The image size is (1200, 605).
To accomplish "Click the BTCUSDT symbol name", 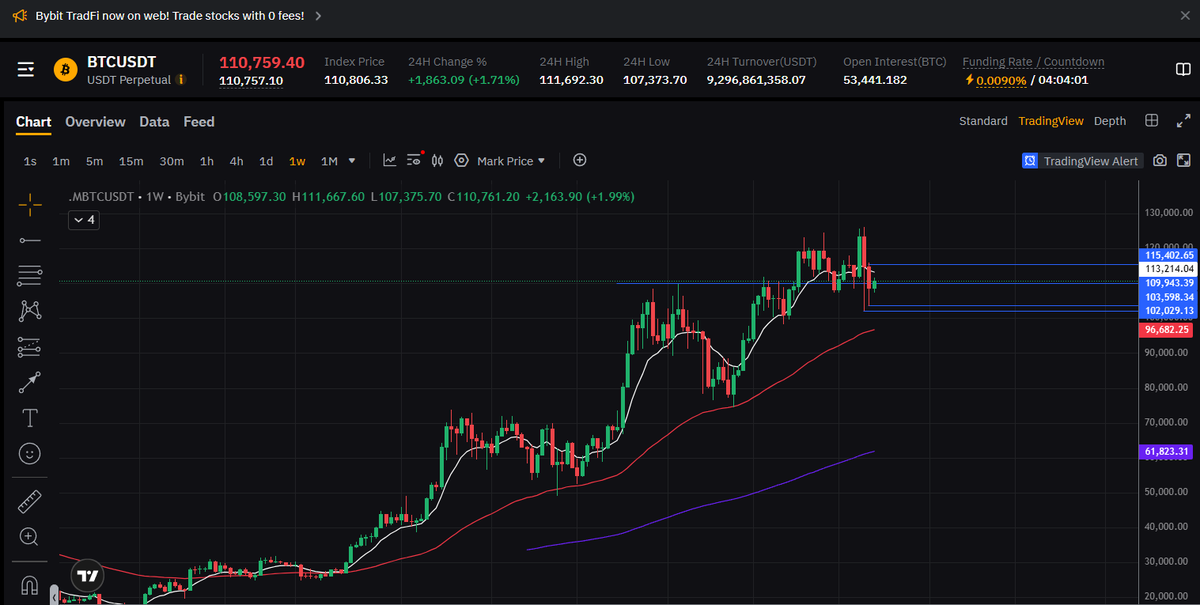I will tap(121, 62).
